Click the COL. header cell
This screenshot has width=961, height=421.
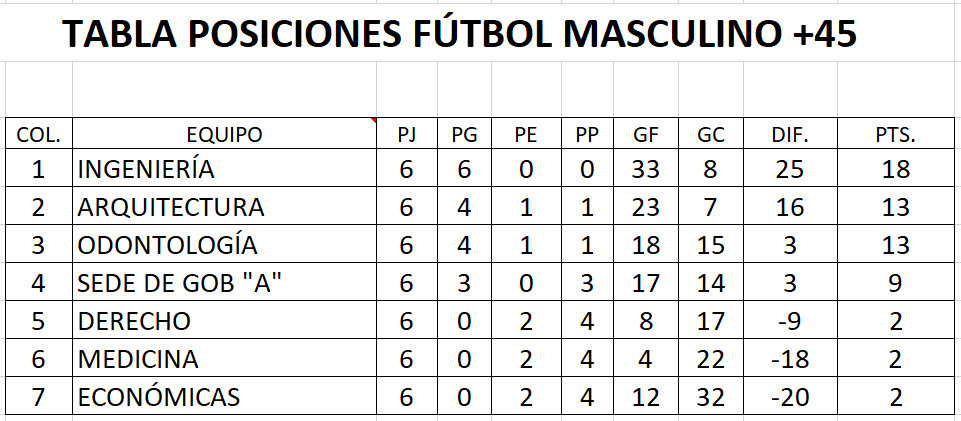[x=39, y=134]
